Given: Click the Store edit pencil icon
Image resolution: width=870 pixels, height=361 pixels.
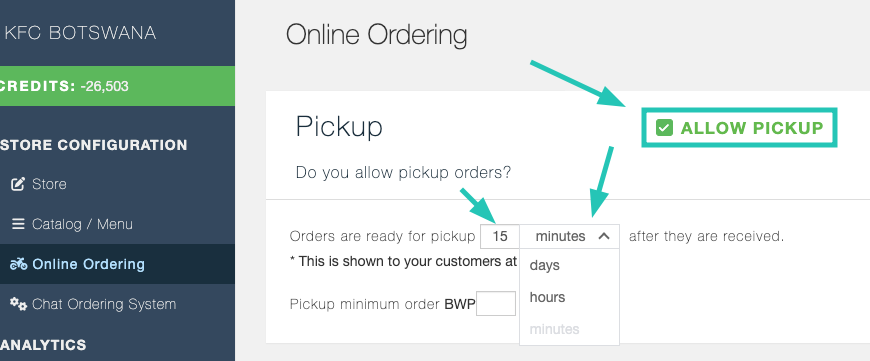Looking at the screenshot, I should click(18, 184).
